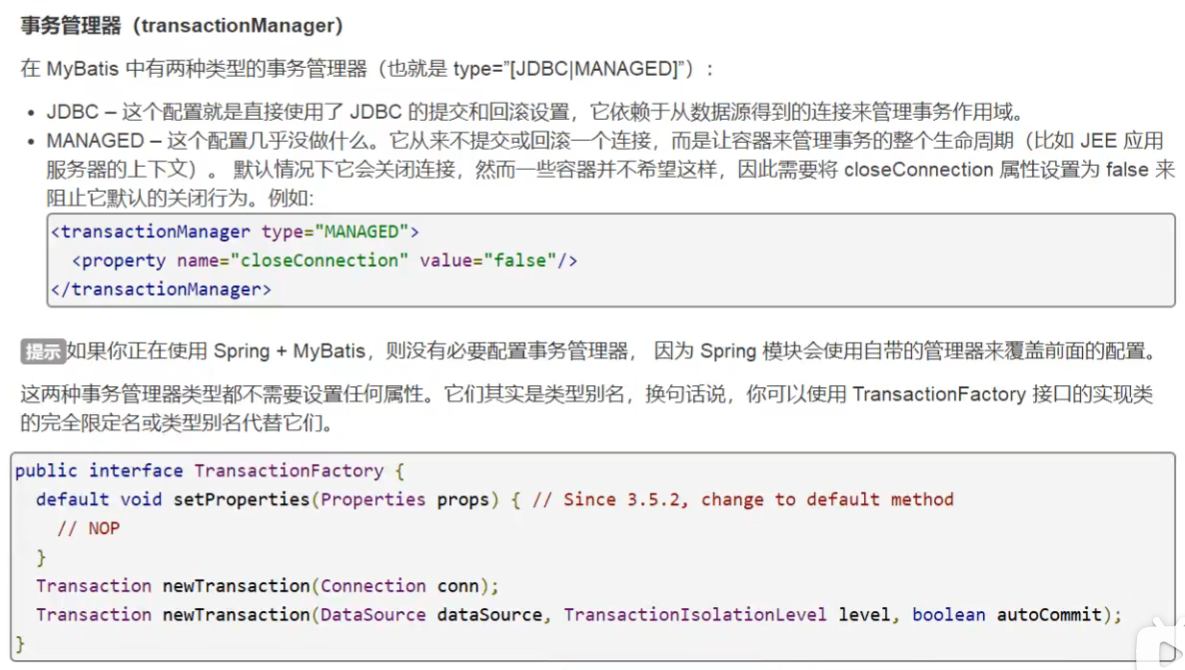Screen dimensions: 1185x670
Task: Click TransactionIsolationLevel in the code
Action: (x=695, y=614)
